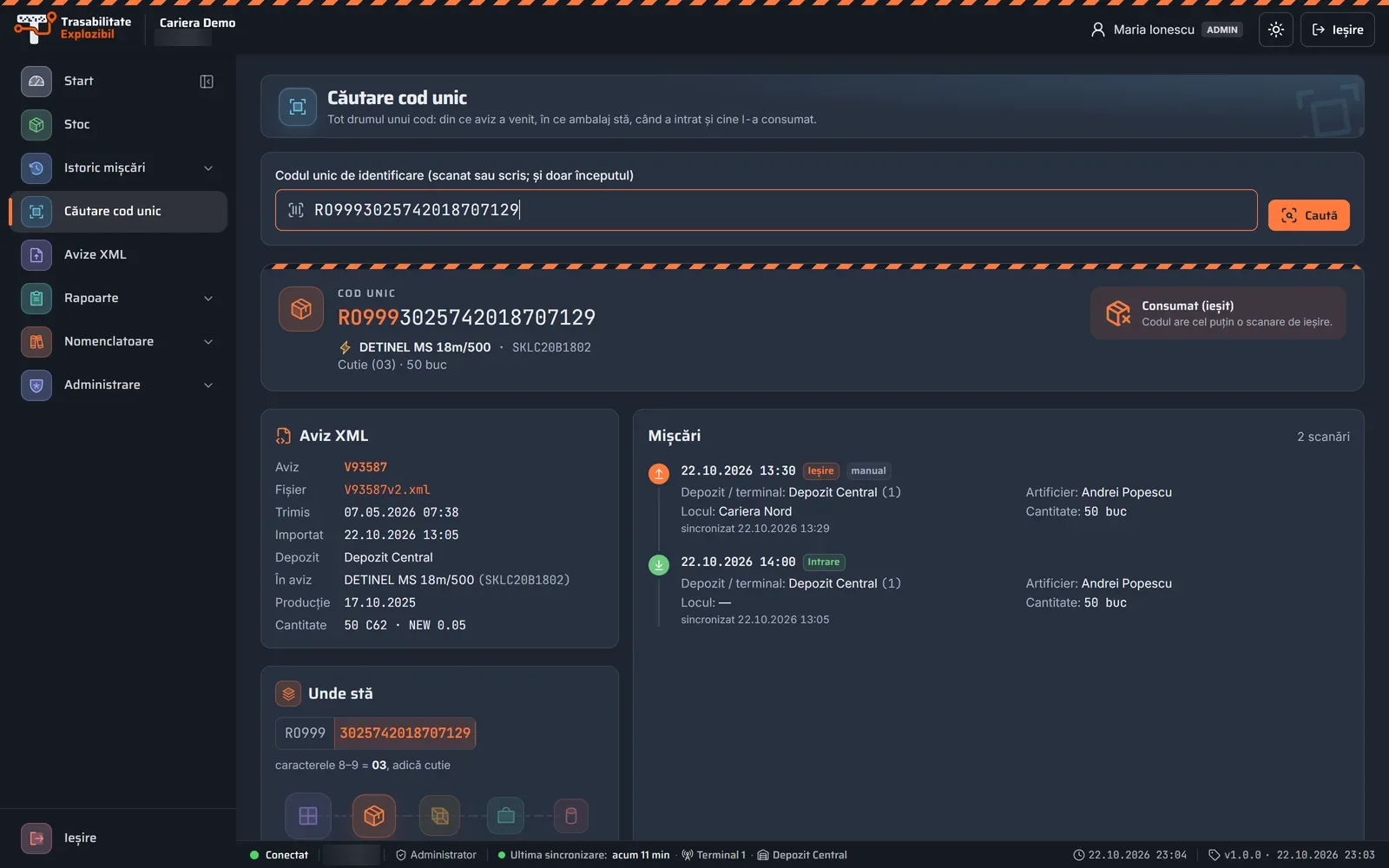Viewport: 1389px width, 868px height.
Task: Select the cylinder icon in Unde stă
Action: coord(571,816)
